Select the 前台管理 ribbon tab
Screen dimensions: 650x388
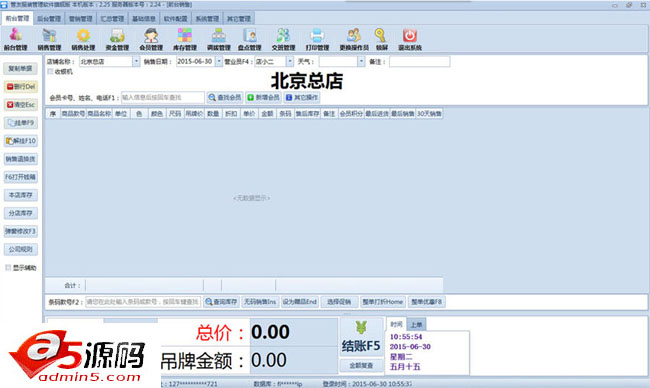click(17, 18)
